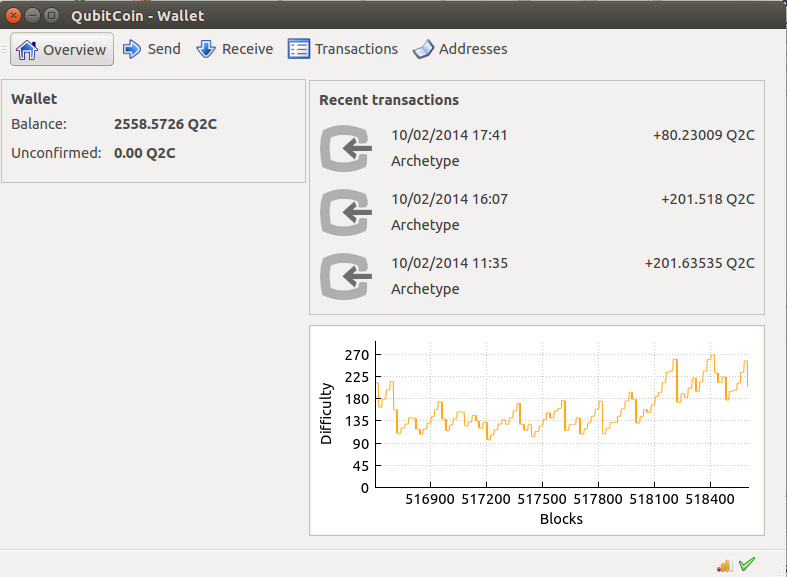
Task: Click the incoming icon for the 11:35 transaction
Action: pos(346,276)
